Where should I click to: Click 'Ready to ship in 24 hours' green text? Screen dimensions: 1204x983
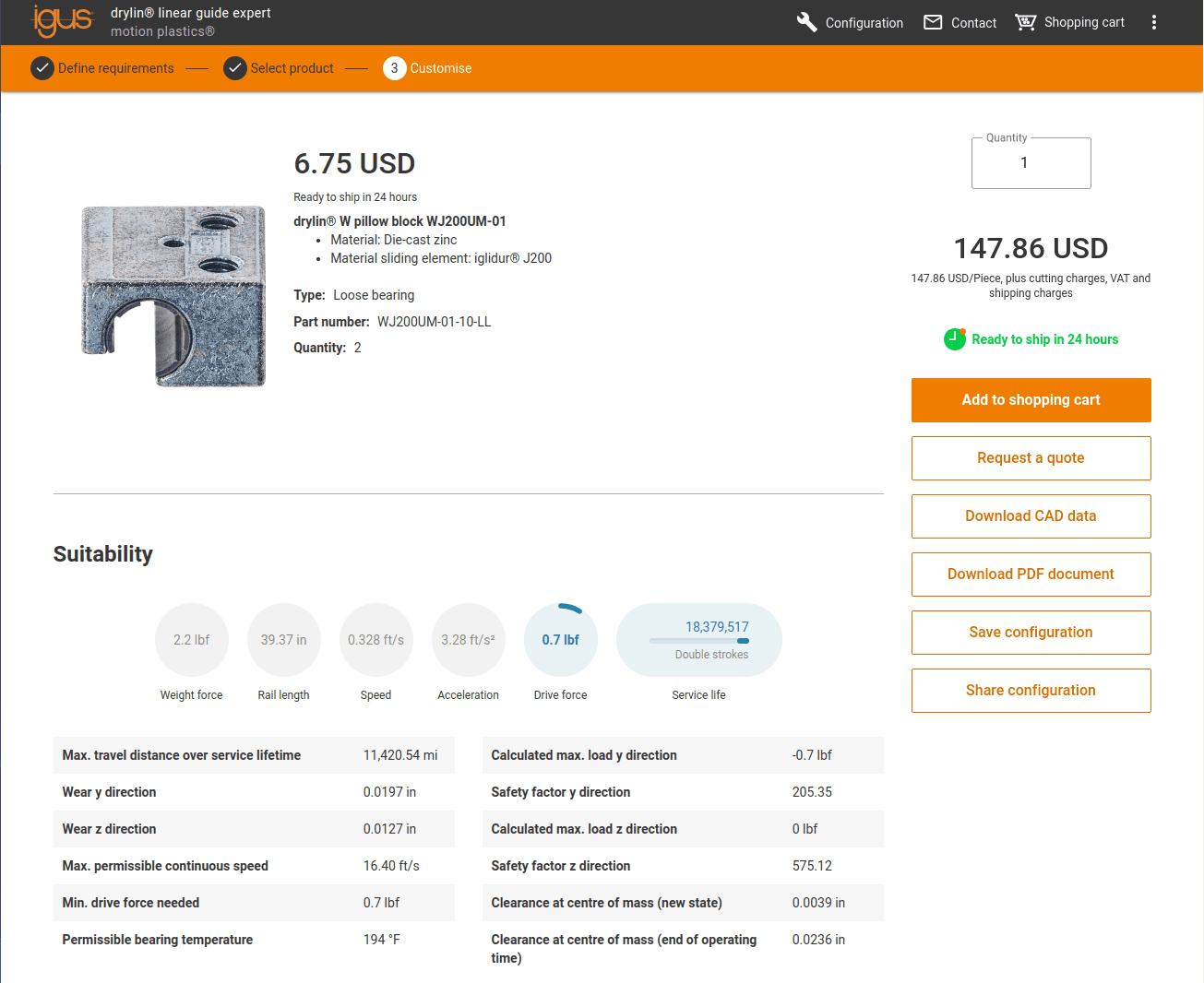click(x=1045, y=339)
